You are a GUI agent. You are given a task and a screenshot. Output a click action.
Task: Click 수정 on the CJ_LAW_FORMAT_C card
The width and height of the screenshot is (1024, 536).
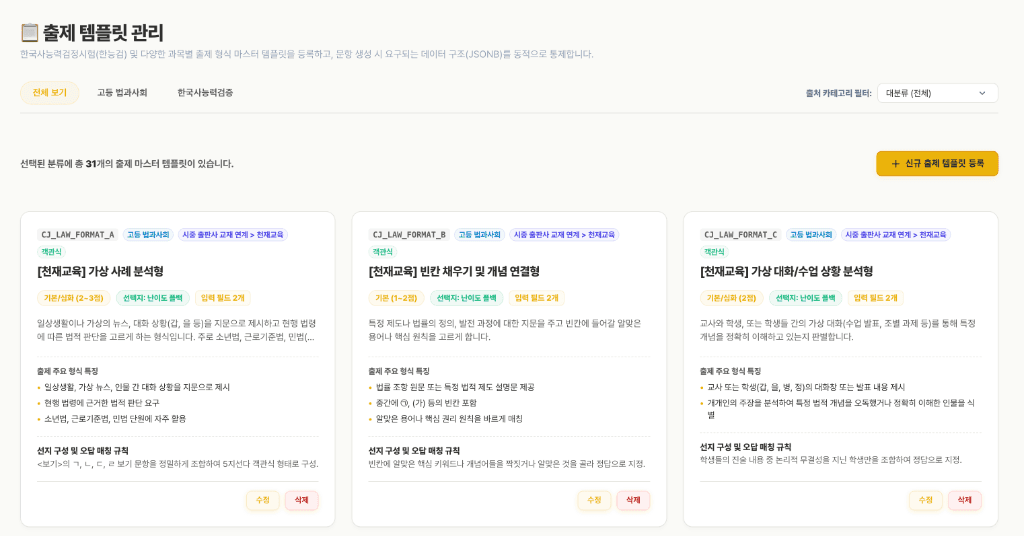click(925, 500)
